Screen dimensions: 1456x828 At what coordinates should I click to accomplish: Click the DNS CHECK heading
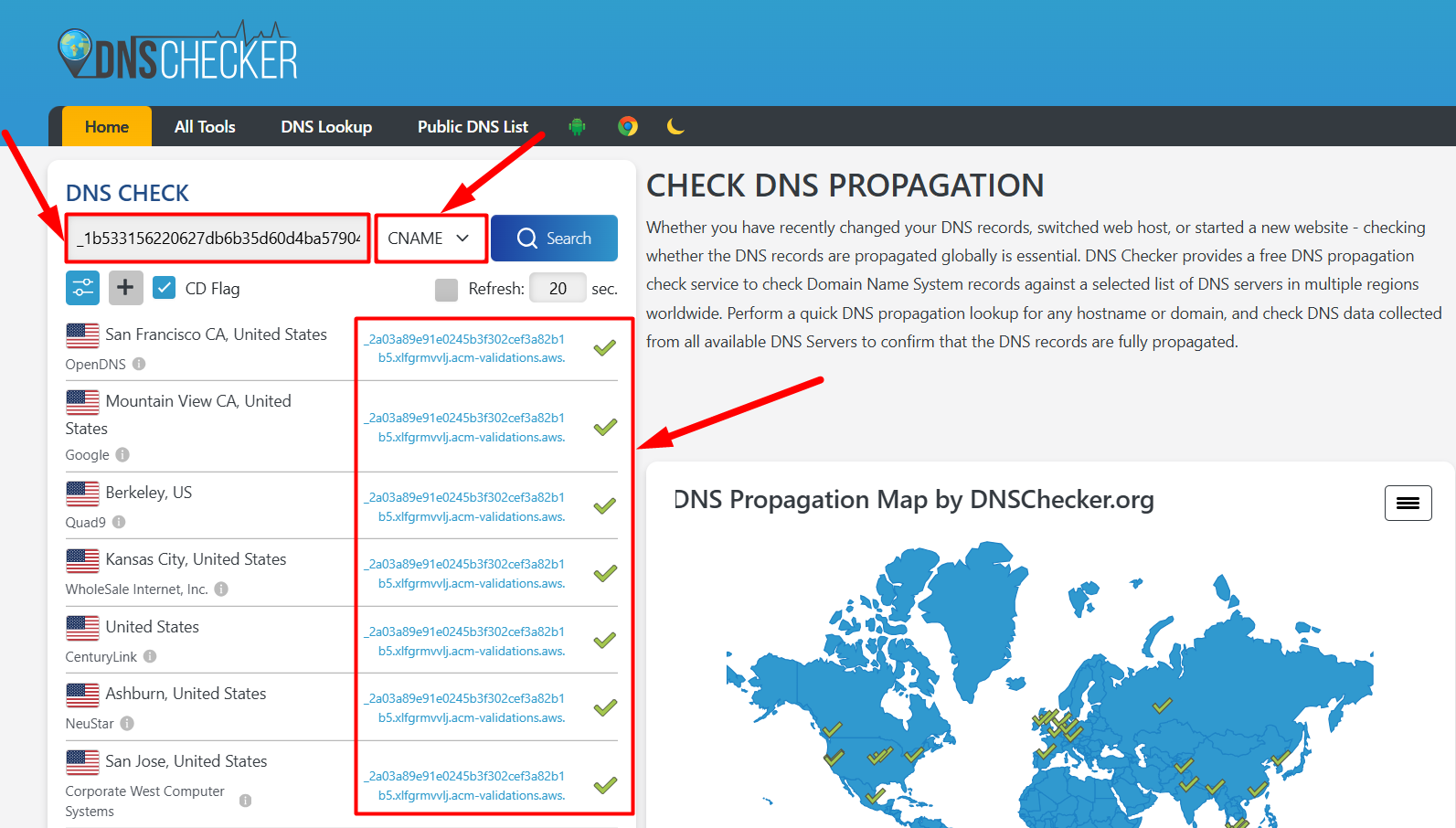127,193
